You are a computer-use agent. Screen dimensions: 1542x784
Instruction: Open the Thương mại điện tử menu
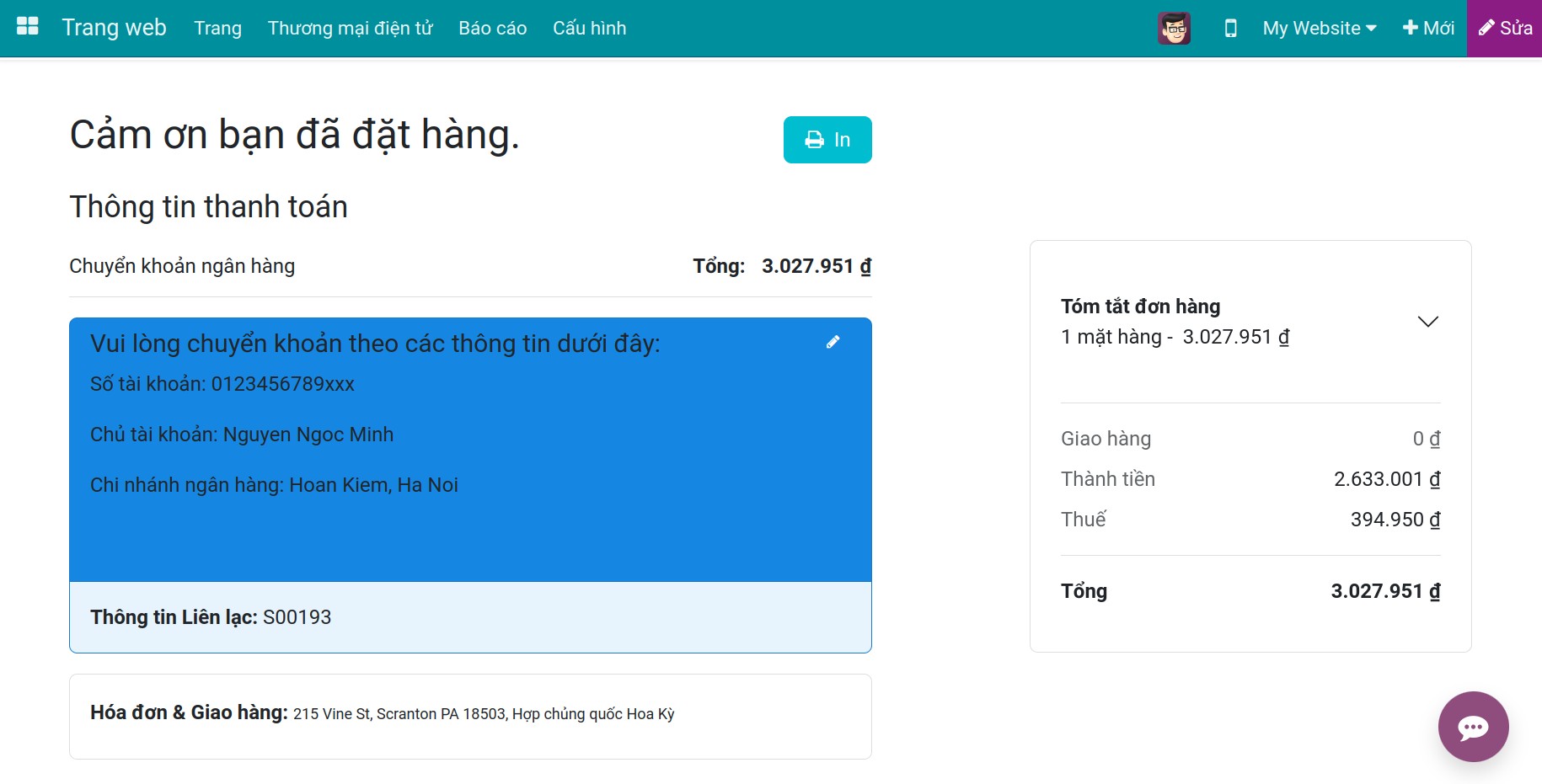coord(350,29)
